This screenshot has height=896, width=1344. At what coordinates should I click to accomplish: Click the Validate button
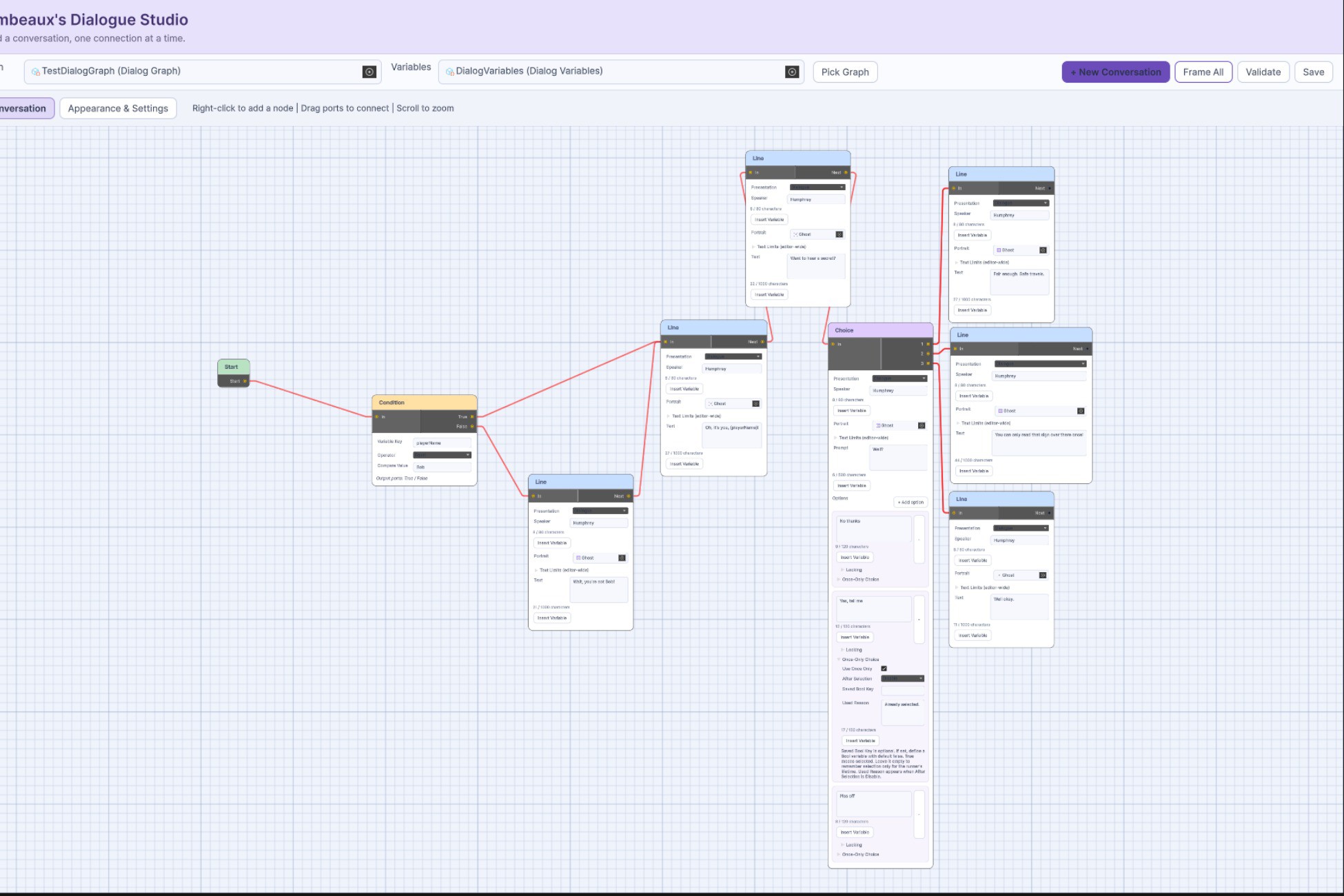click(1263, 72)
